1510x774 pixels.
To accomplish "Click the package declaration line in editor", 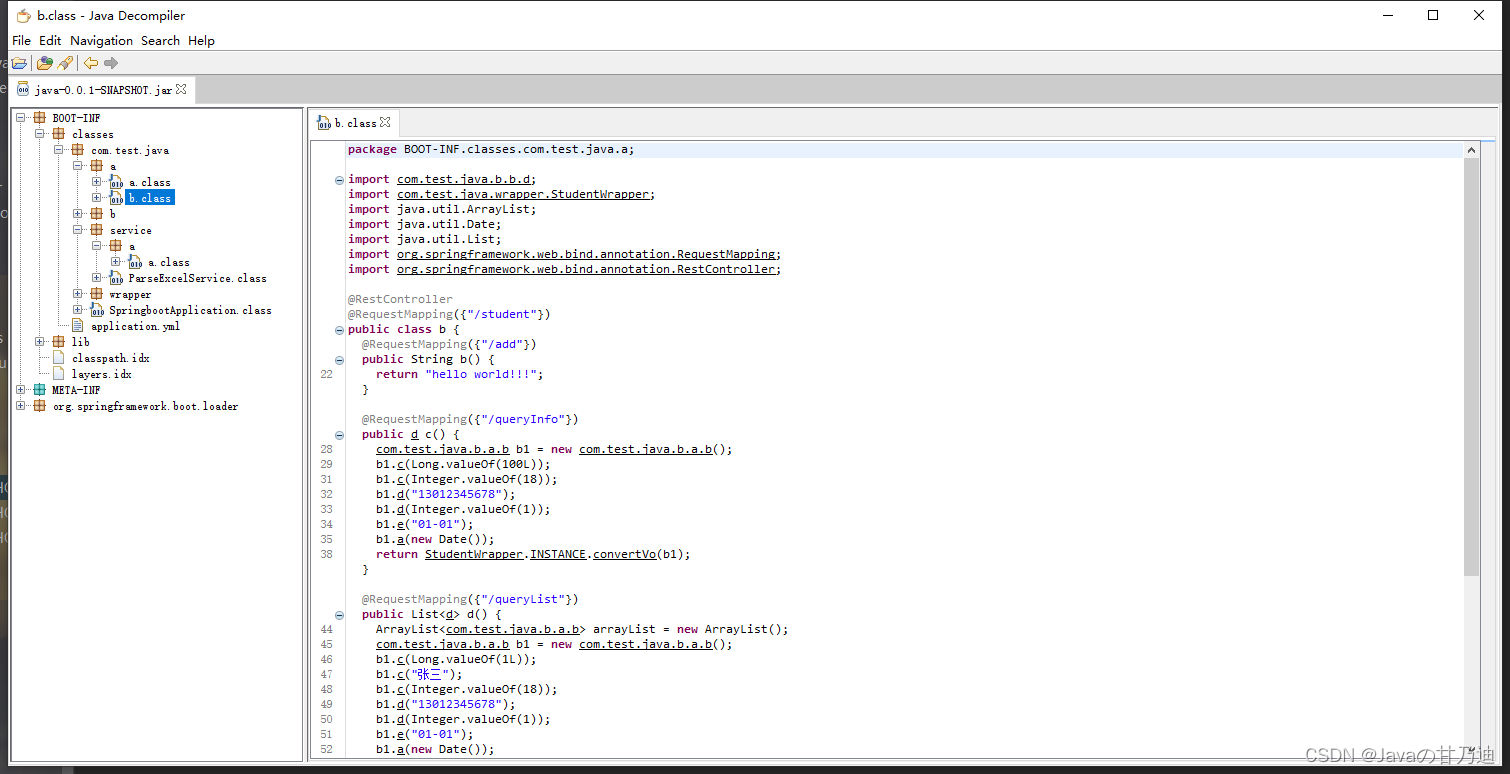I will pyautogui.click(x=904, y=150).
